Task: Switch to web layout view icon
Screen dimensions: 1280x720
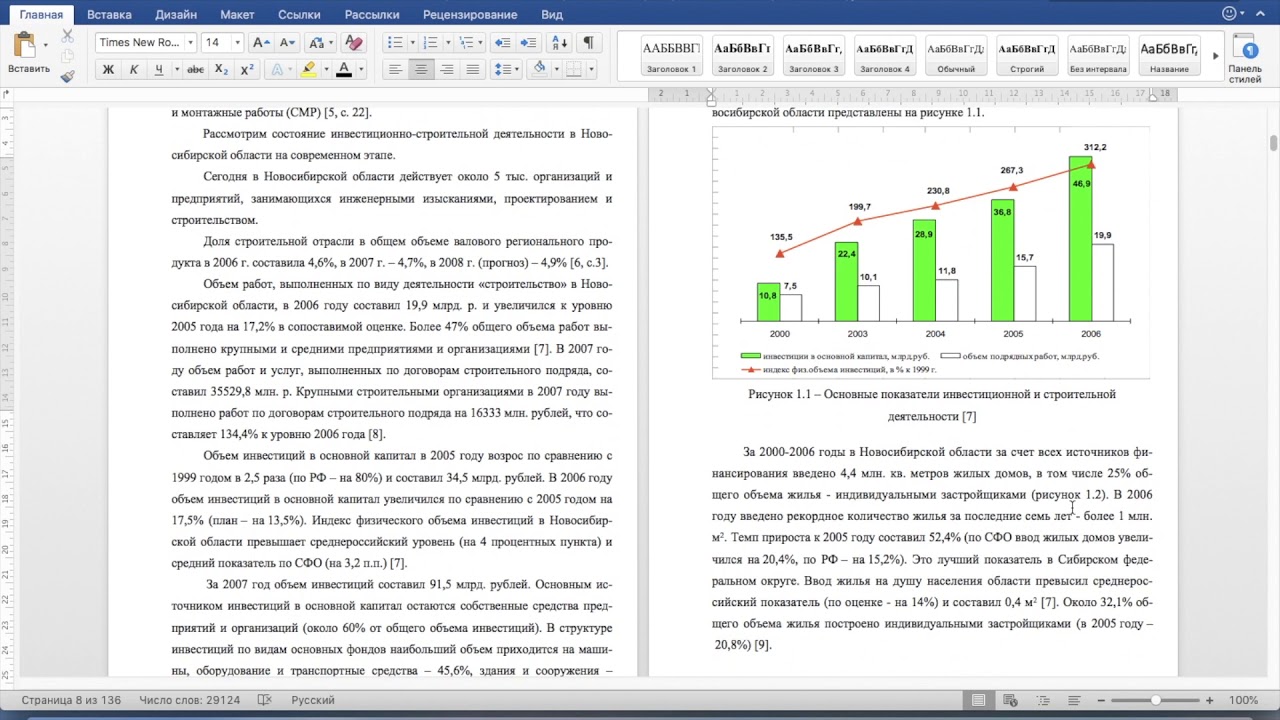Action: [x=1010, y=700]
